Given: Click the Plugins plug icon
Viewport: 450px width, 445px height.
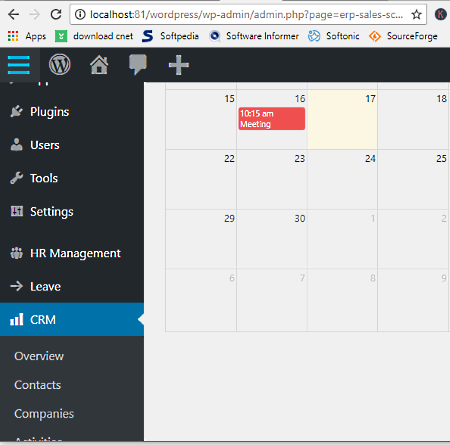Looking at the screenshot, I should pyautogui.click(x=17, y=112).
